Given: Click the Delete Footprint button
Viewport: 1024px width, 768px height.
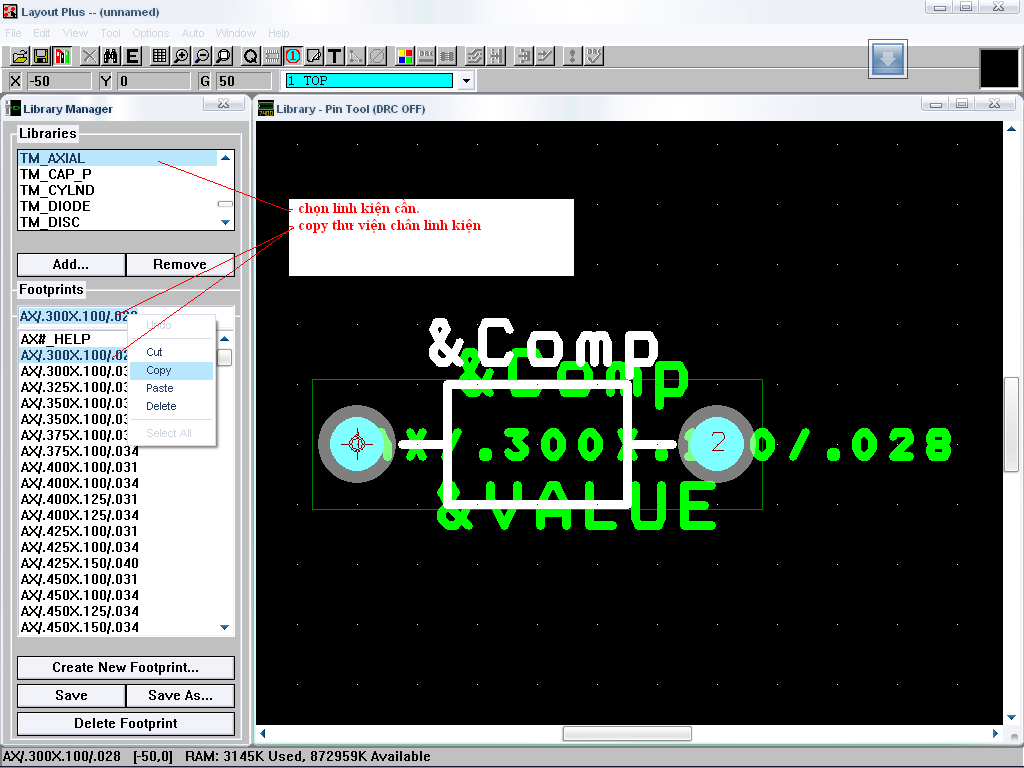Looking at the screenshot, I should [125, 724].
